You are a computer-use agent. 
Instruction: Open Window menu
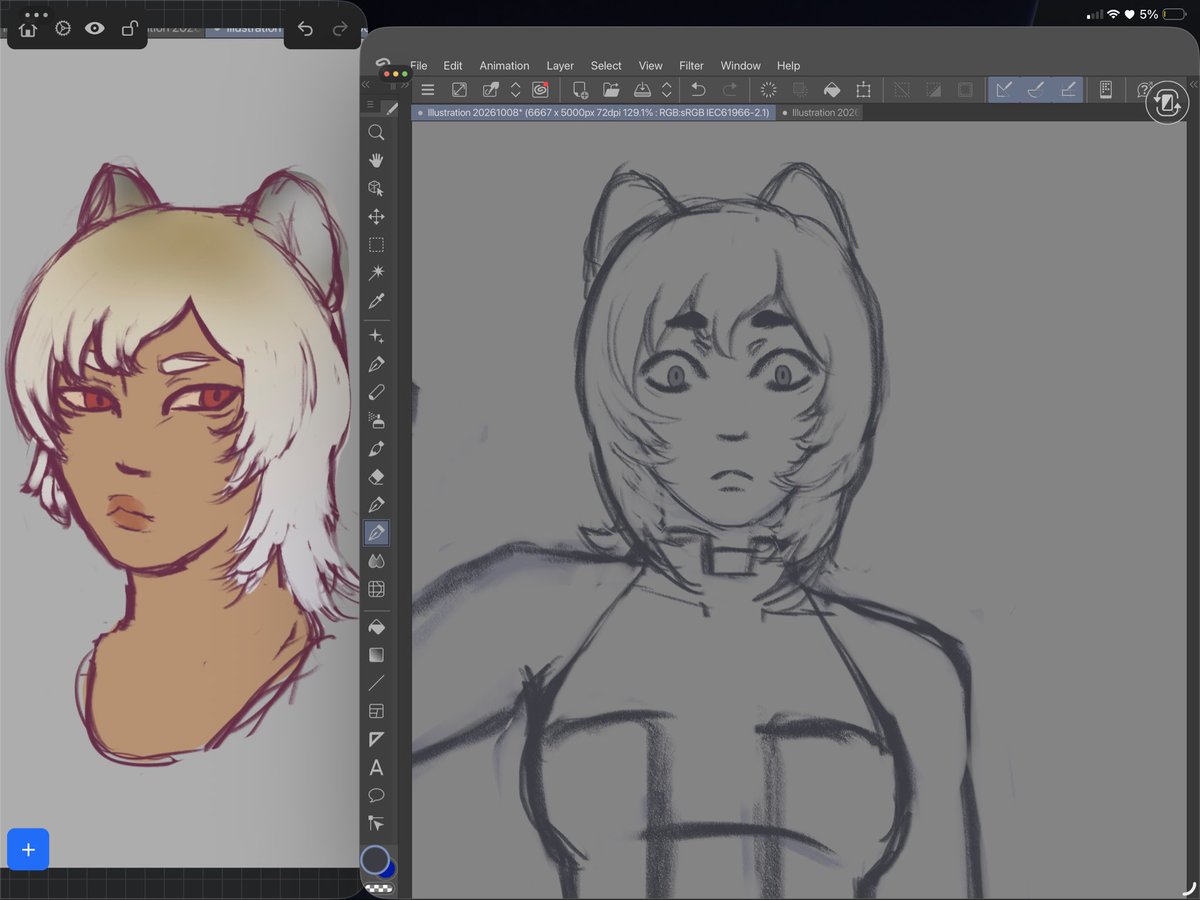point(741,66)
